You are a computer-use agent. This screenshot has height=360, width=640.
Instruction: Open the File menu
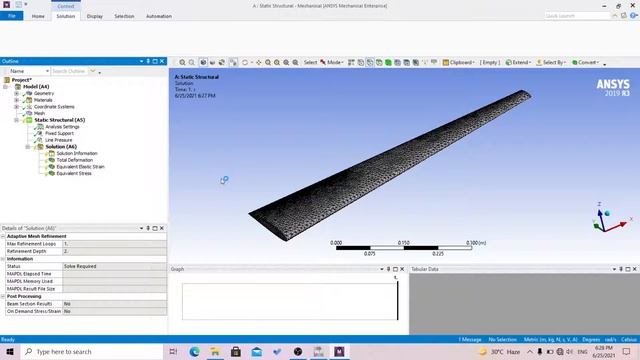pyautogui.click(x=11, y=16)
